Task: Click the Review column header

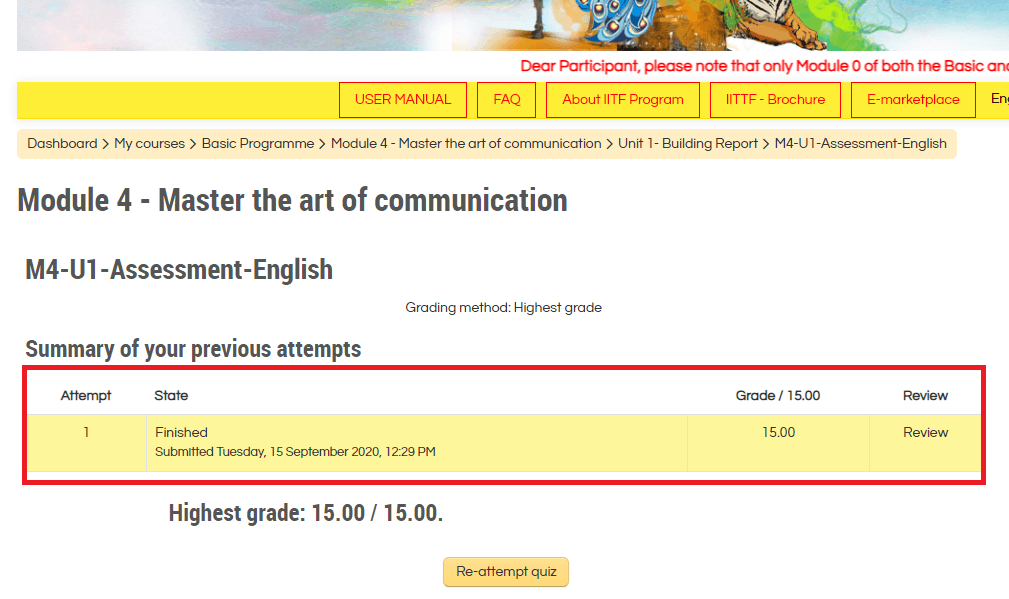Action: (925, 396)
